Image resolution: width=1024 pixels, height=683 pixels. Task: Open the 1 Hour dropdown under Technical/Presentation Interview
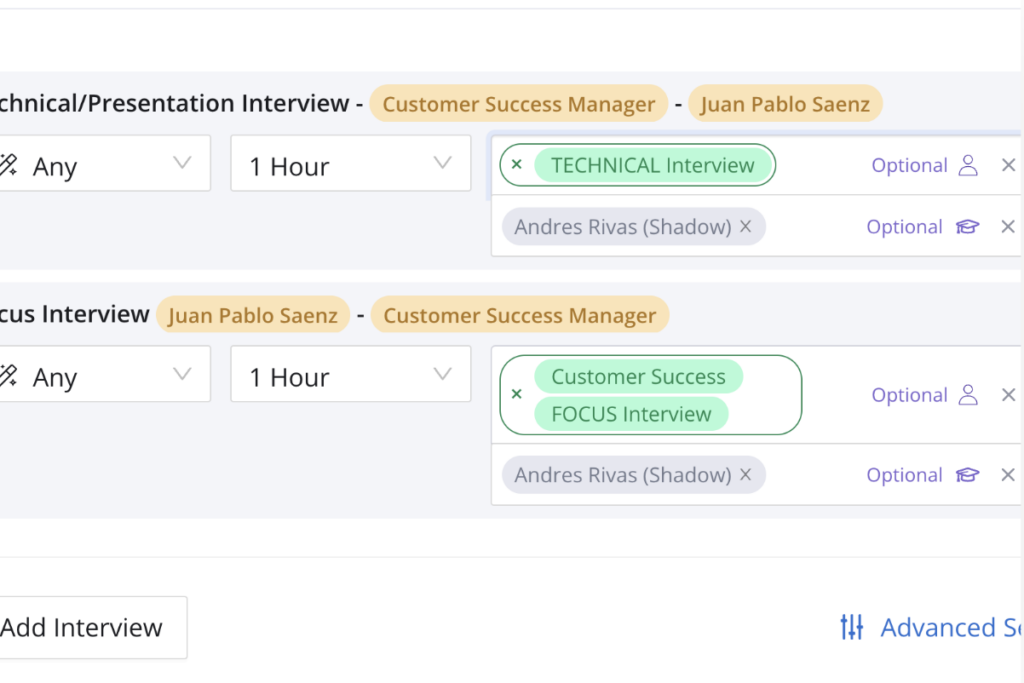tap(351, 163)
